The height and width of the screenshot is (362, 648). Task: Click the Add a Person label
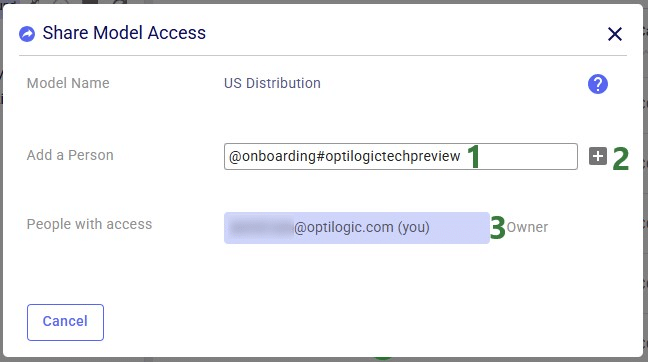(70, 155)
